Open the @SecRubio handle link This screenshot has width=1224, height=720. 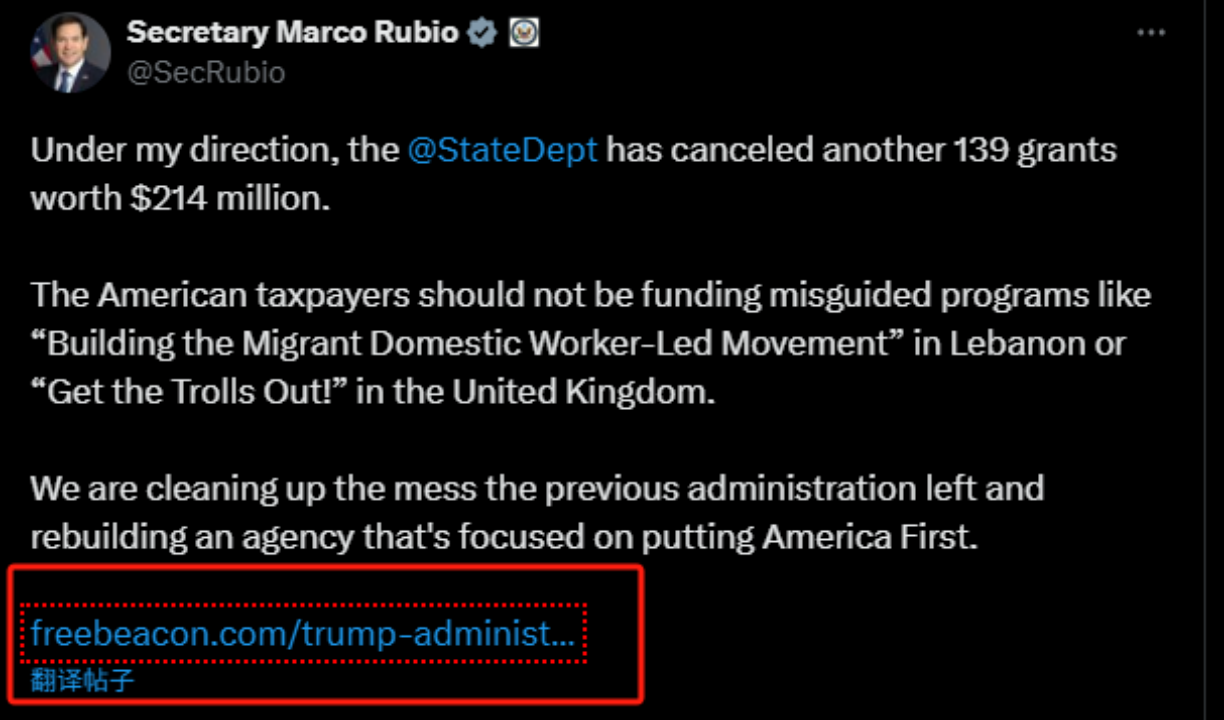[205, 72]
